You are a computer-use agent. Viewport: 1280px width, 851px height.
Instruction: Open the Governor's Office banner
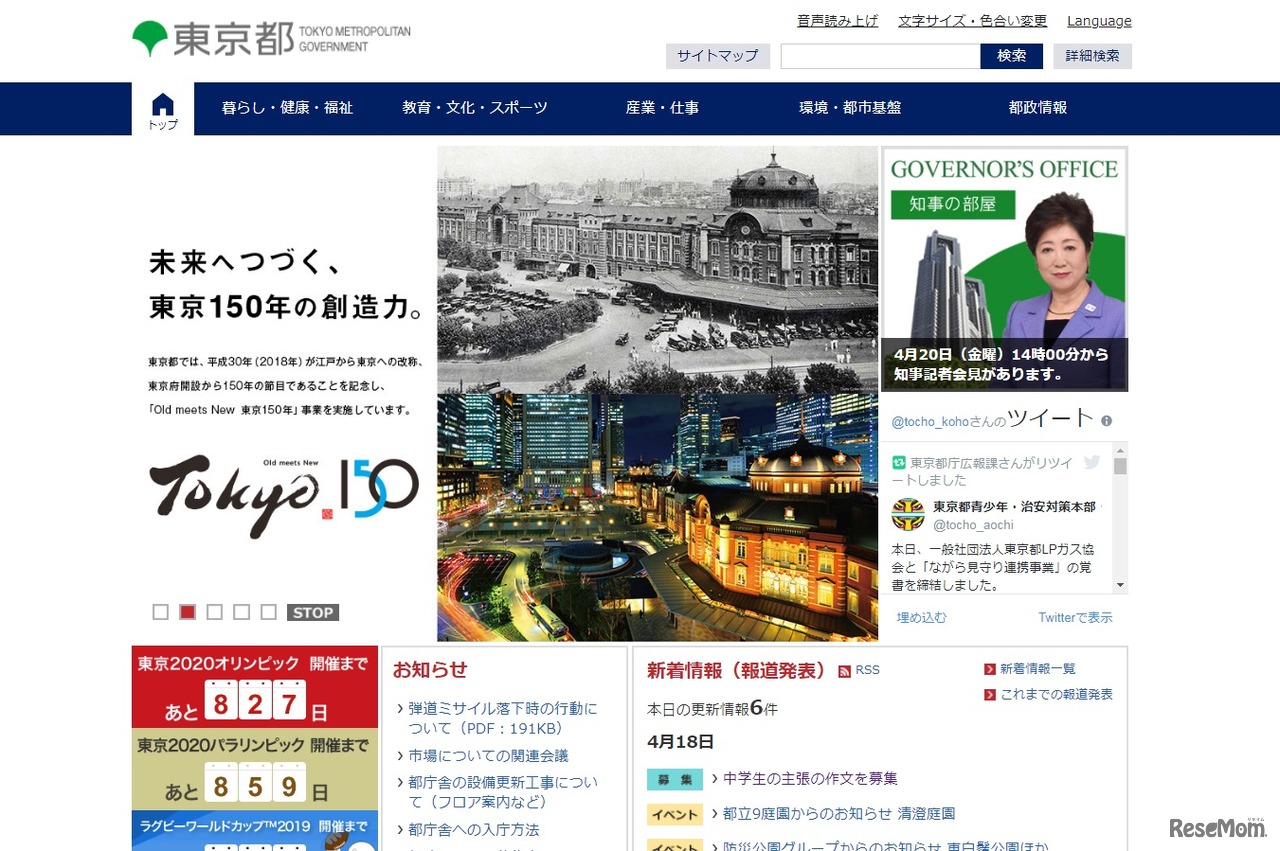[1004, 269]
